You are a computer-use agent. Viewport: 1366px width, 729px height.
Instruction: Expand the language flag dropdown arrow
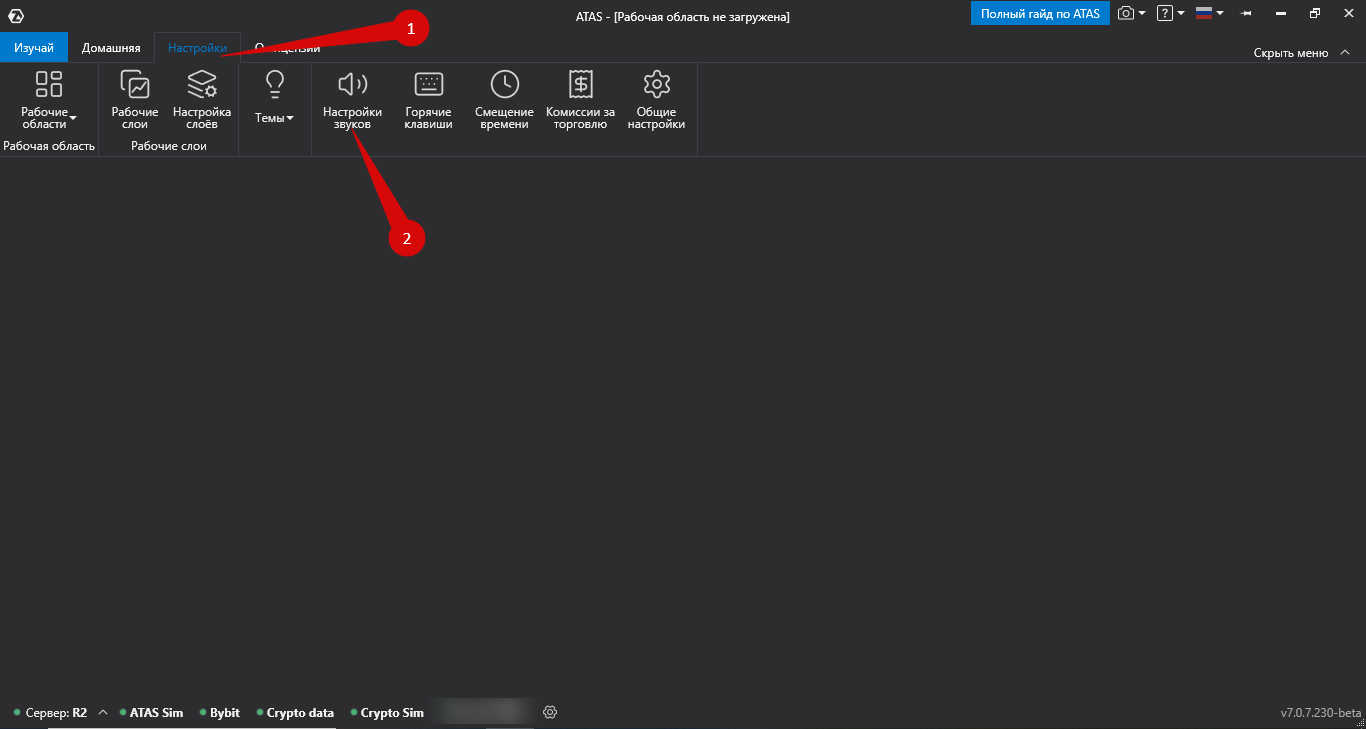click(1220, 14)
